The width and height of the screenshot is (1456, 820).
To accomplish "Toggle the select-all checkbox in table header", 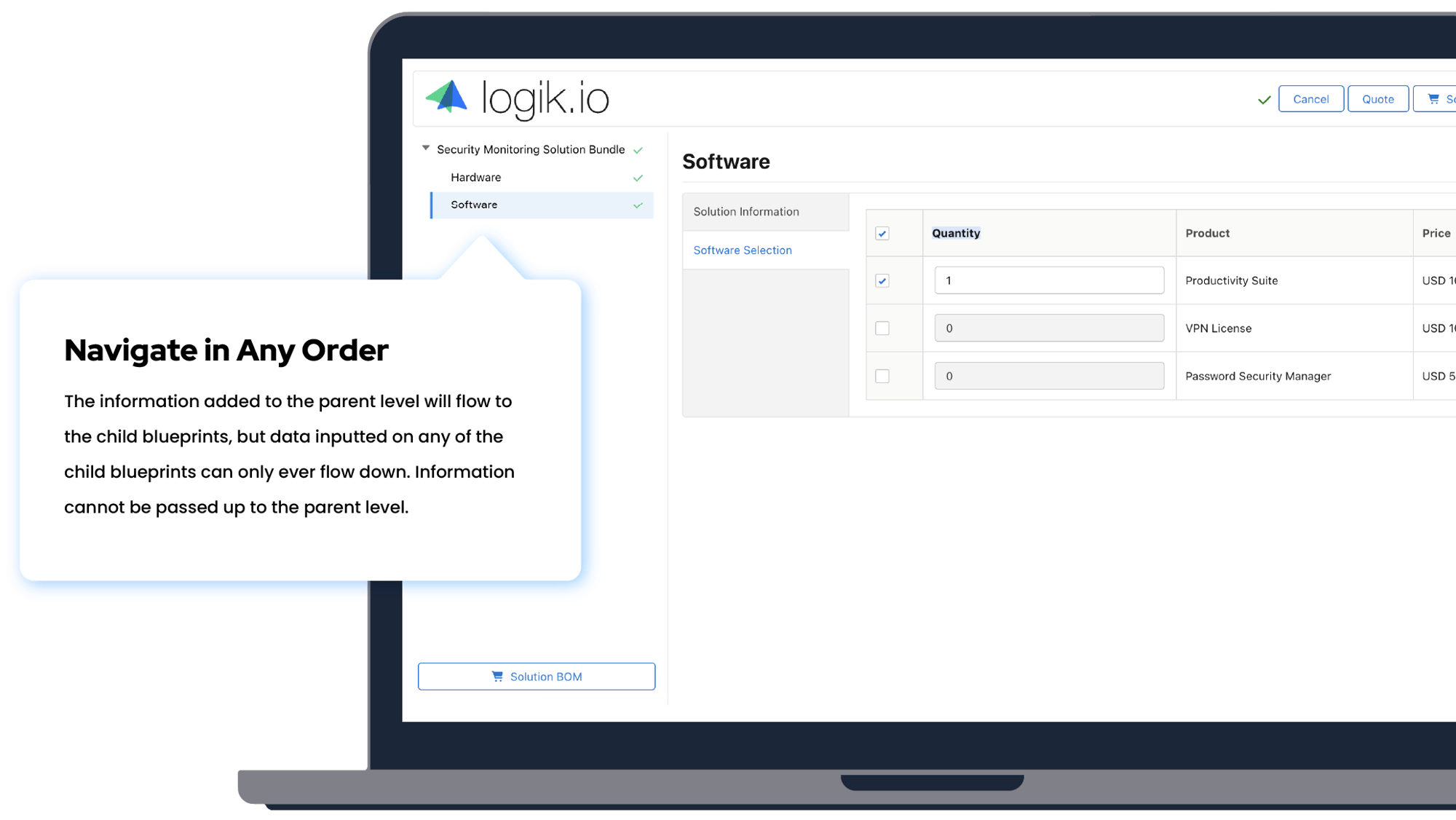I will (x=882, y=234).
